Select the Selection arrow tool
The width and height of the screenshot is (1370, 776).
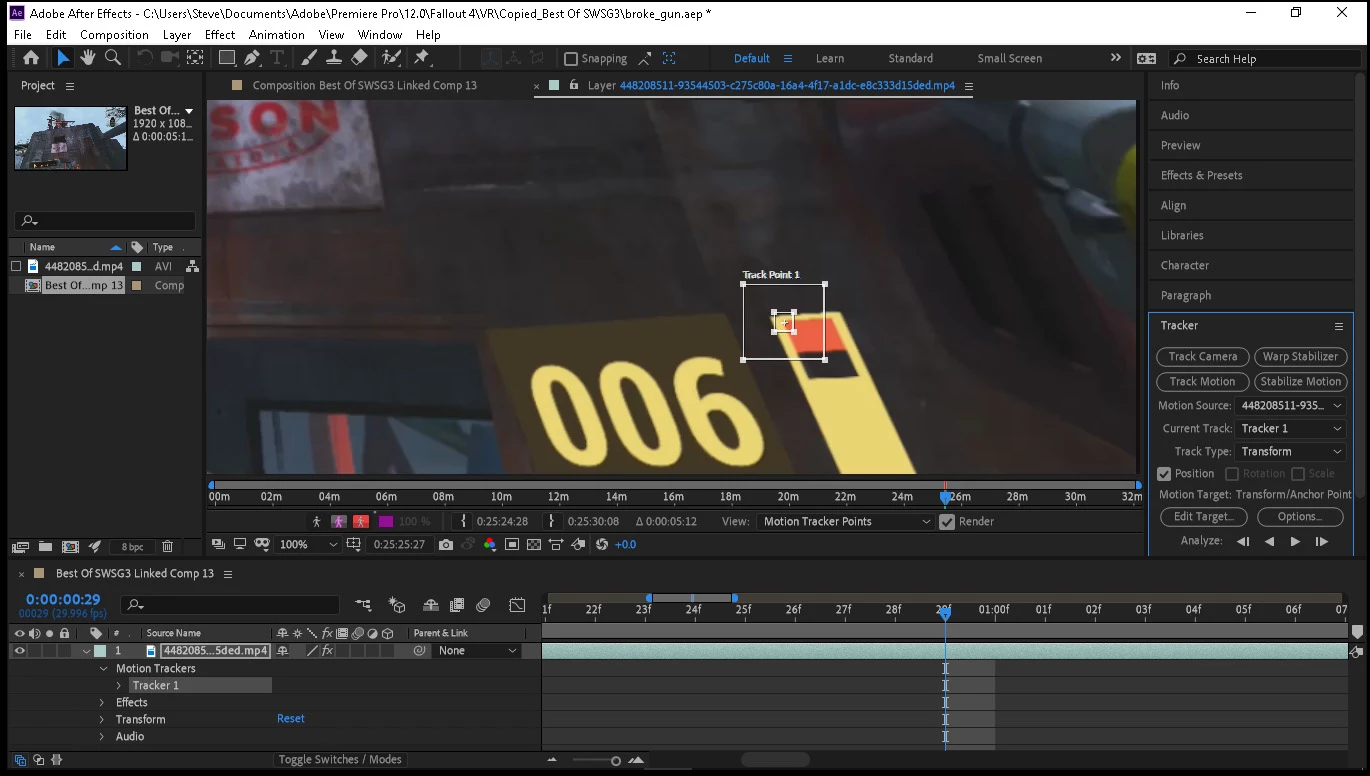coord(63,58)
